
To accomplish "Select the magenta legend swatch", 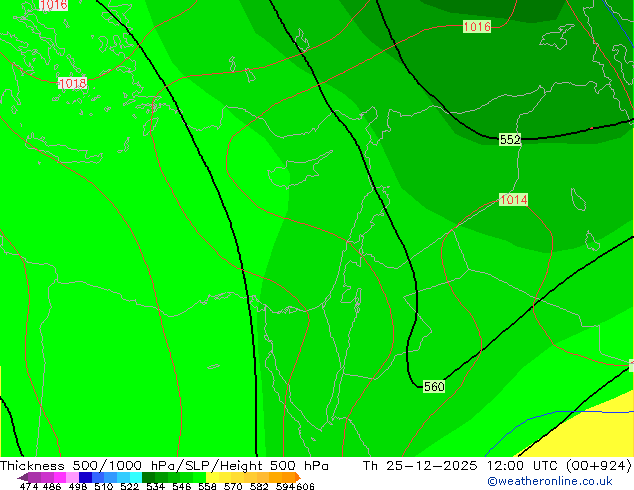I will 60,477.
